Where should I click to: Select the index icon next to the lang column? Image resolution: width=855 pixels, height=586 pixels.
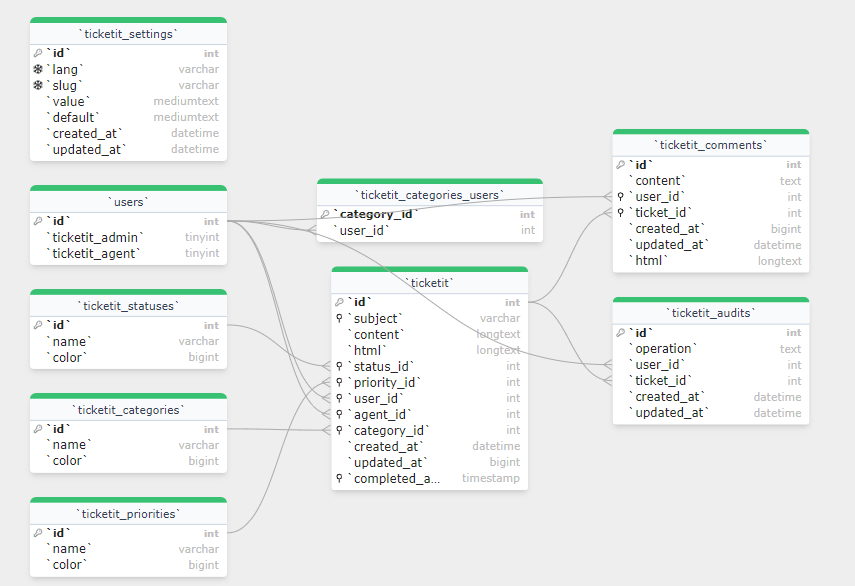coord(39,69)
